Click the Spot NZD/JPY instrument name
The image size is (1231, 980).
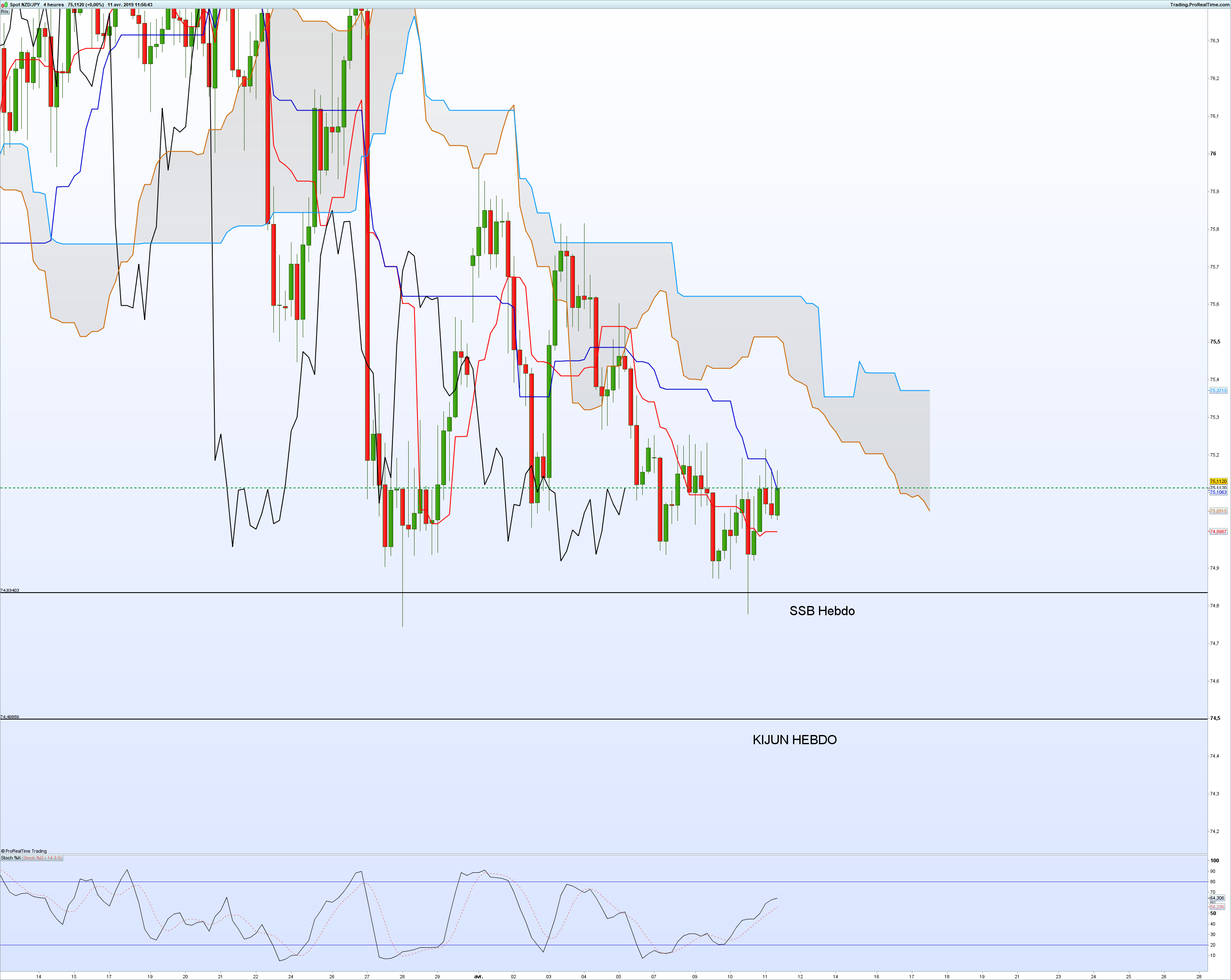(25, 5)
